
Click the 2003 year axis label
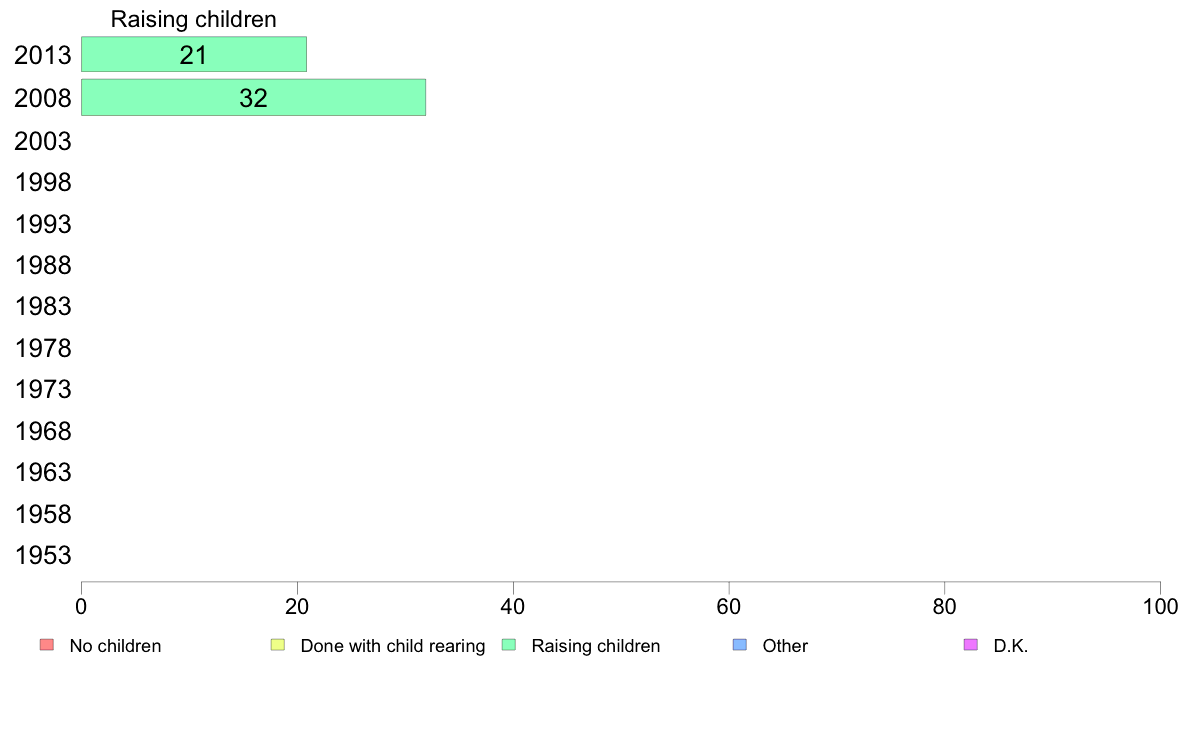[x=42, y=141]
